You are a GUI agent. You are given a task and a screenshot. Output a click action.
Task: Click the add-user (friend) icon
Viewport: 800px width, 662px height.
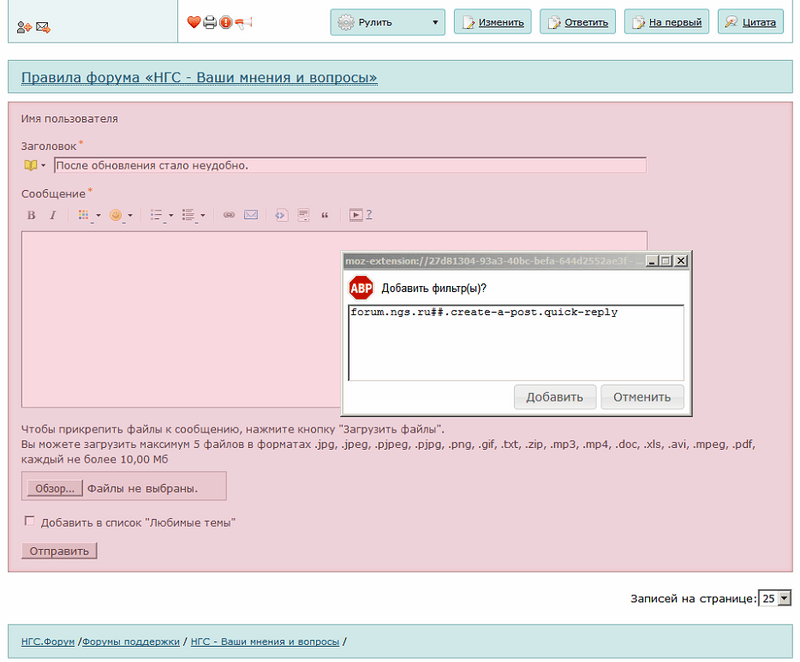(x=24, y=27)
